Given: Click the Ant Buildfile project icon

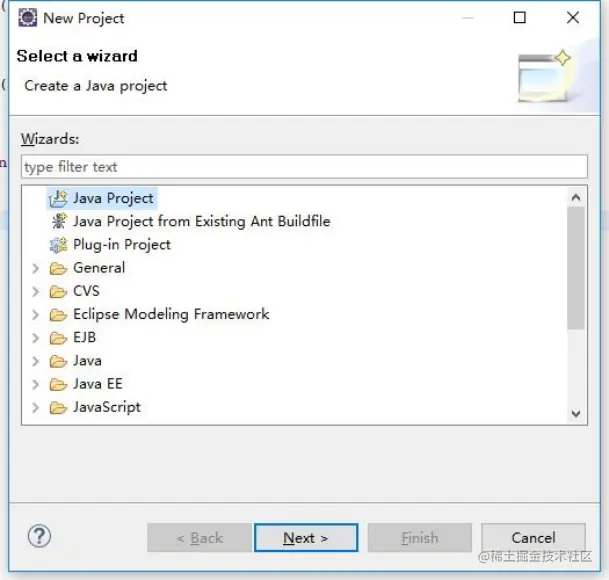Looking at the screenshot, I should click(x=58, y=221).
